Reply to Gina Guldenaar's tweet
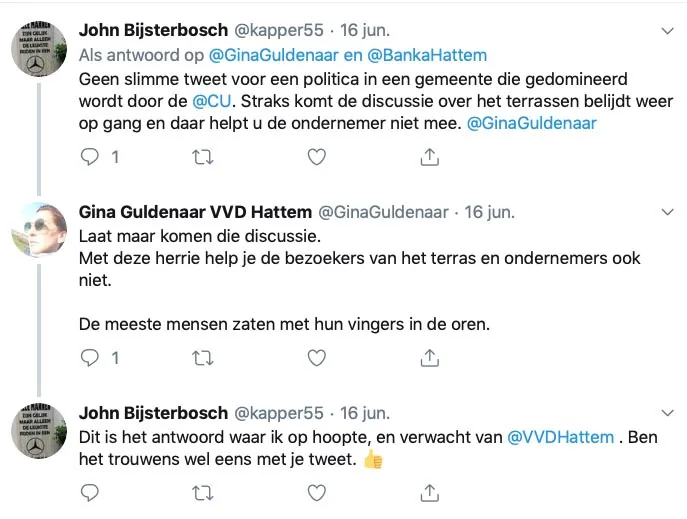This screenshot has height=519, width=687. coord(90,357)
